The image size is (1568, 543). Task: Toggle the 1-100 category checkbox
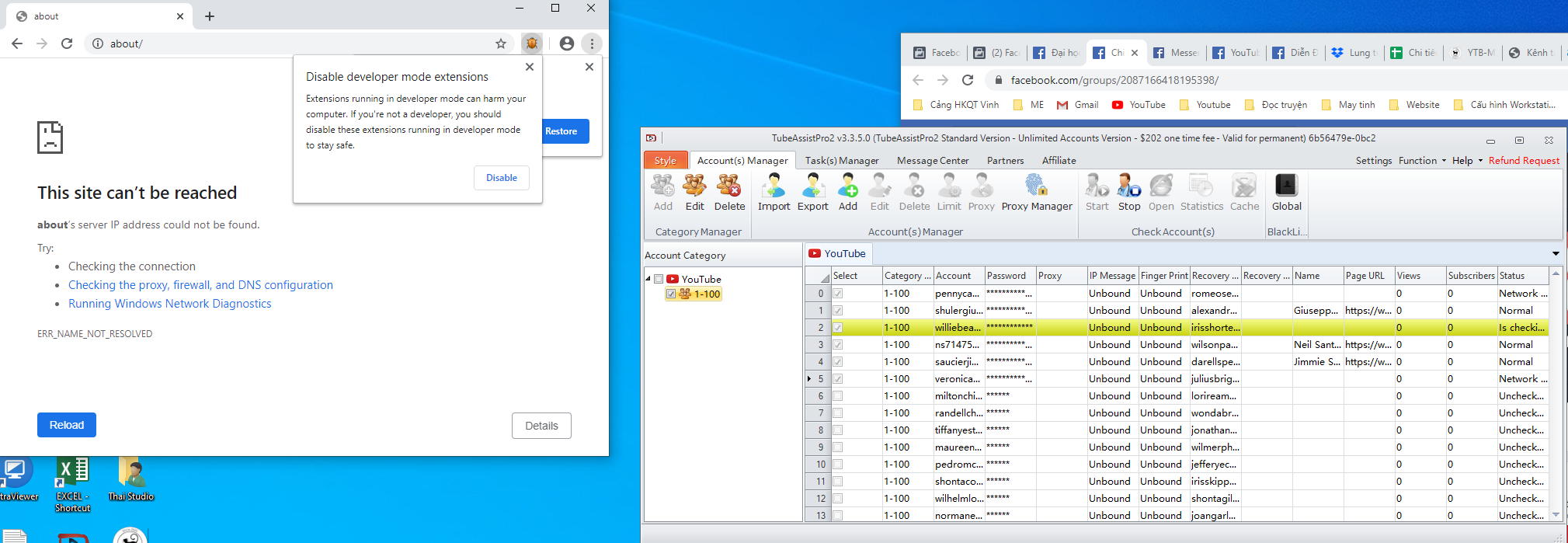(x=671, y=294)
